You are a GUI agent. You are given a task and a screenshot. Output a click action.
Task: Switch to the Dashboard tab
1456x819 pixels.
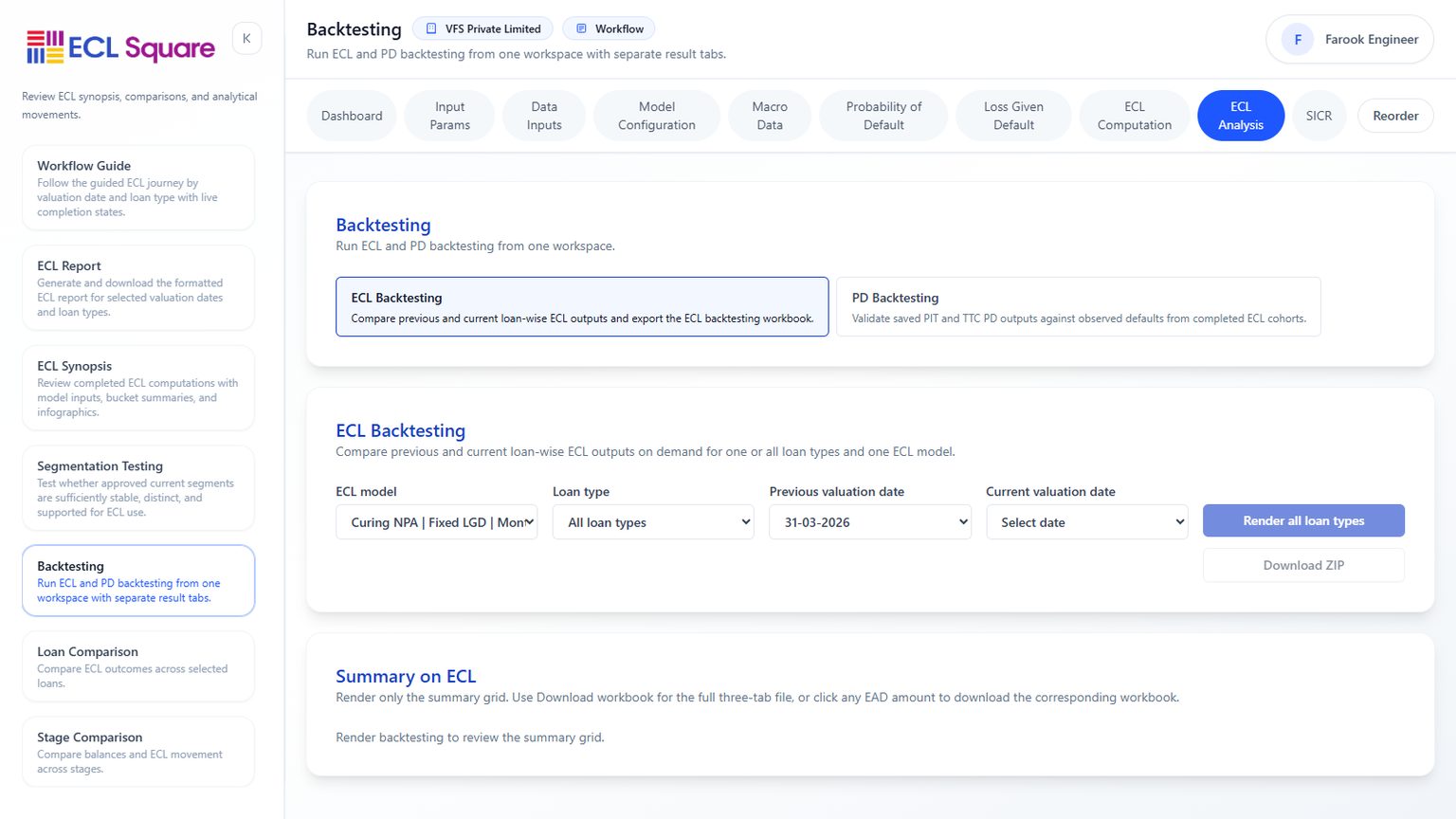point(352,116)
